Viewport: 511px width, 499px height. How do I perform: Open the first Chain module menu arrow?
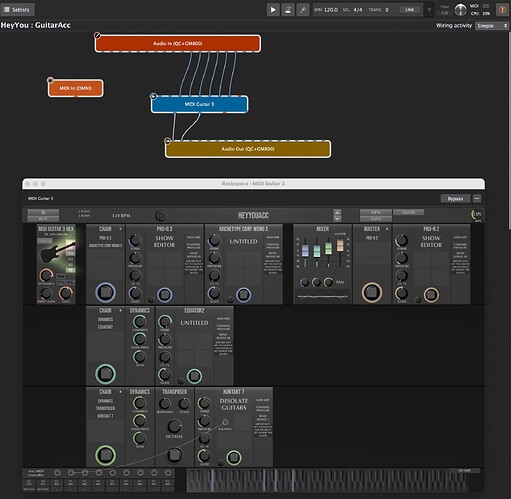point(120,229)
